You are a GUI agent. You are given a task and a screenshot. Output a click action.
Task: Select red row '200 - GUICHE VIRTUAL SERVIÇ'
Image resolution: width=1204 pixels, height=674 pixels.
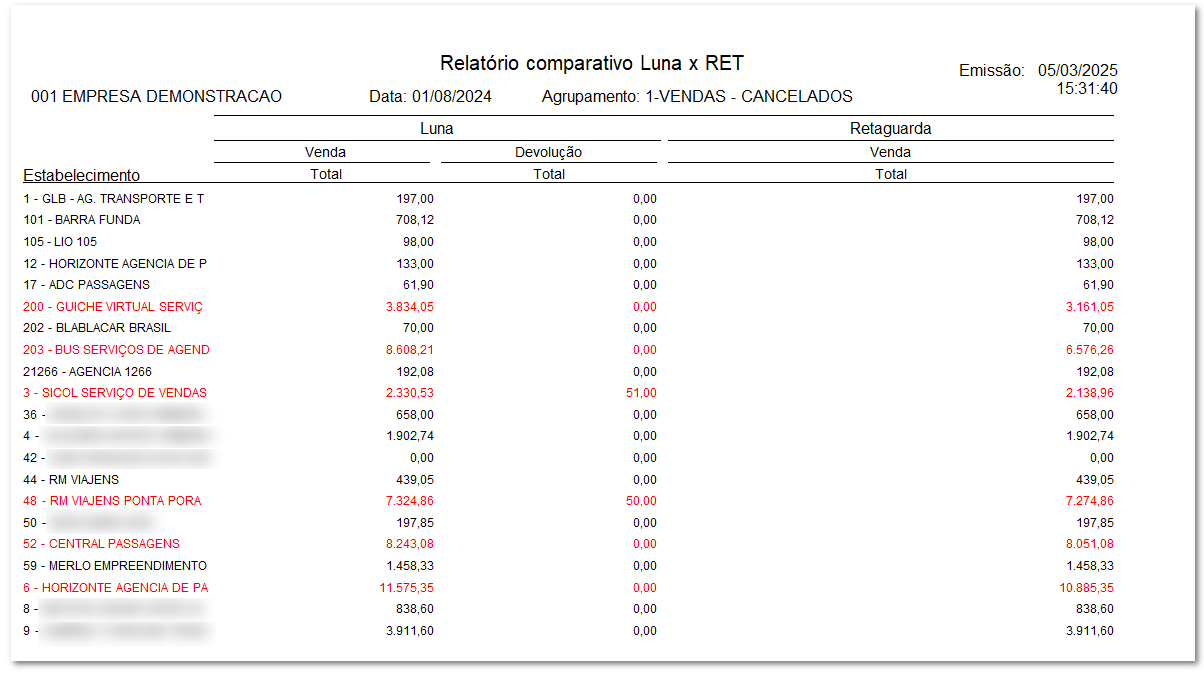click(568, 307)
